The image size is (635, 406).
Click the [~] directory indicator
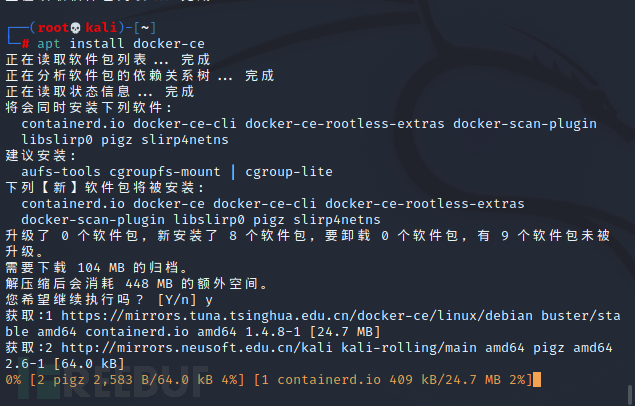pyautogui.click(x=145, y=28)
